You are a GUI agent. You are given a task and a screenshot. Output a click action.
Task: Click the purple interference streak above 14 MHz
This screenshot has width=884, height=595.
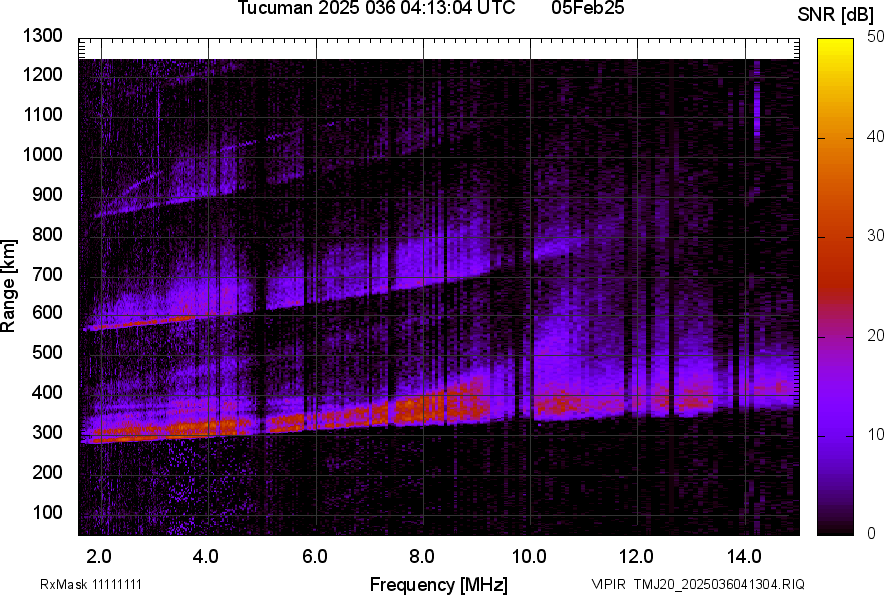[757, 99]
